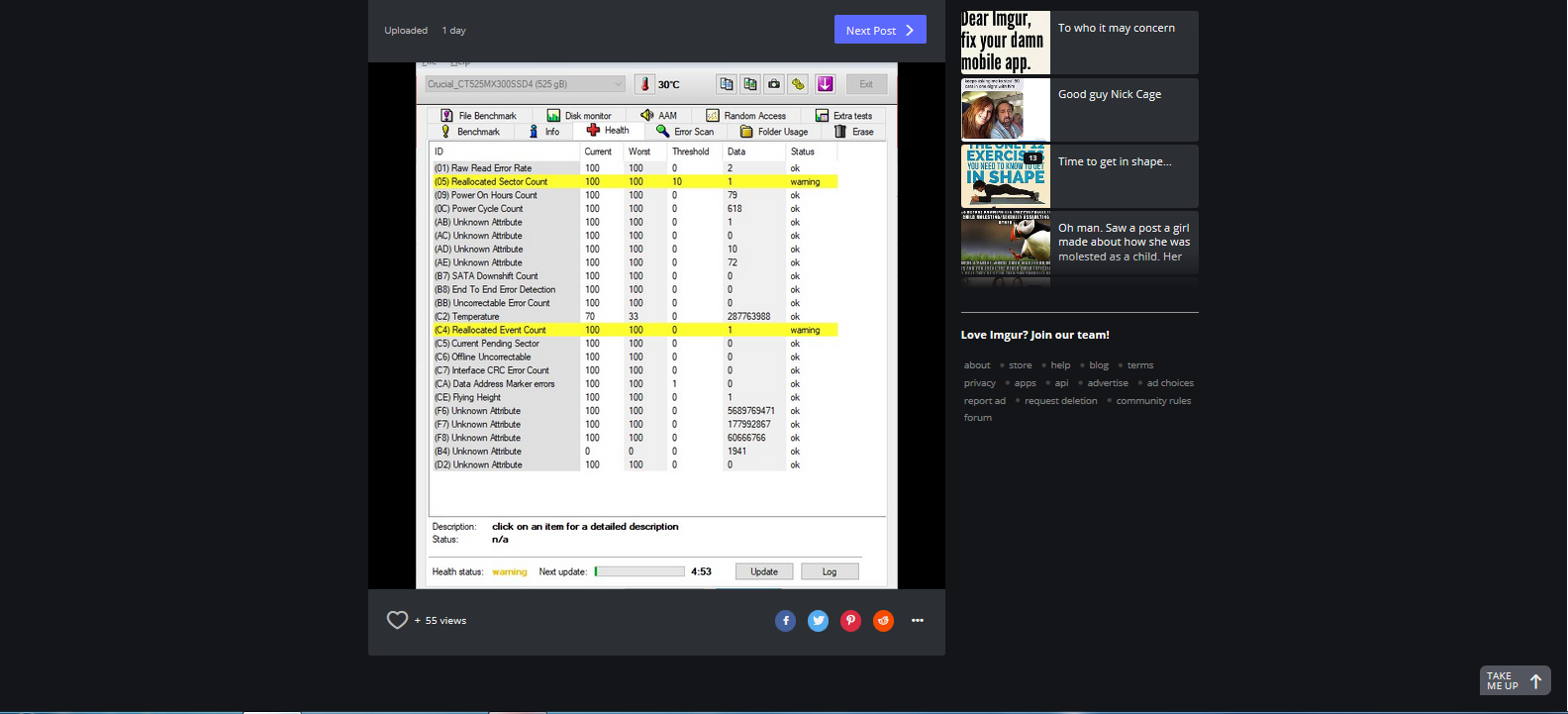Viewport: 1568px width, 714px height.
Task: Open the three-dots more options menu
Action: [918, 620]
